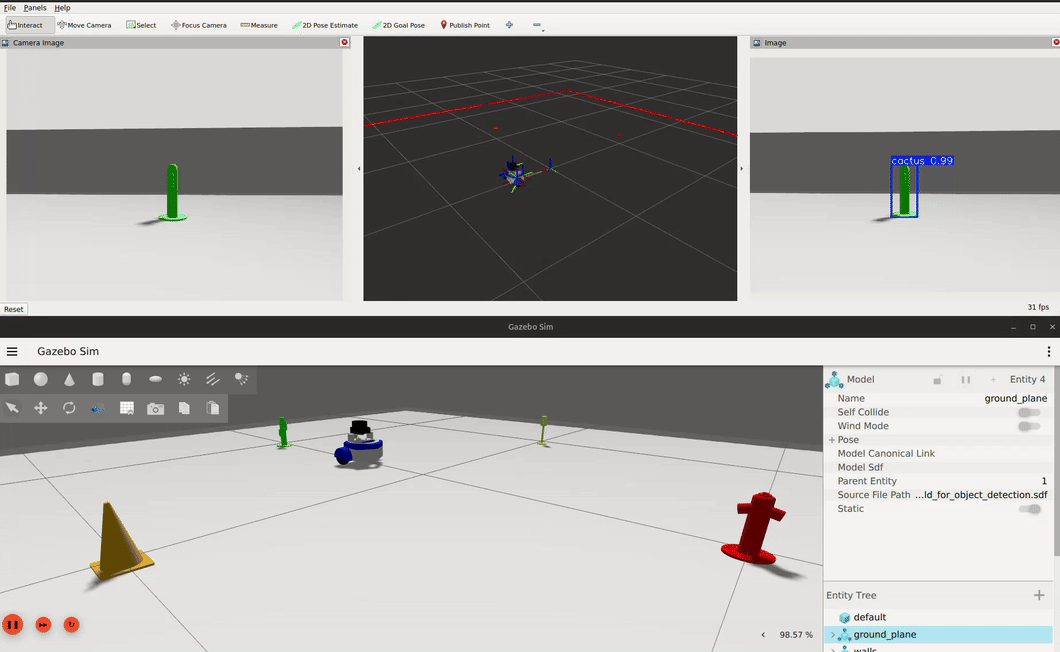Click the orange traffic cone in Gazebo scene

(x=120, y=540)
